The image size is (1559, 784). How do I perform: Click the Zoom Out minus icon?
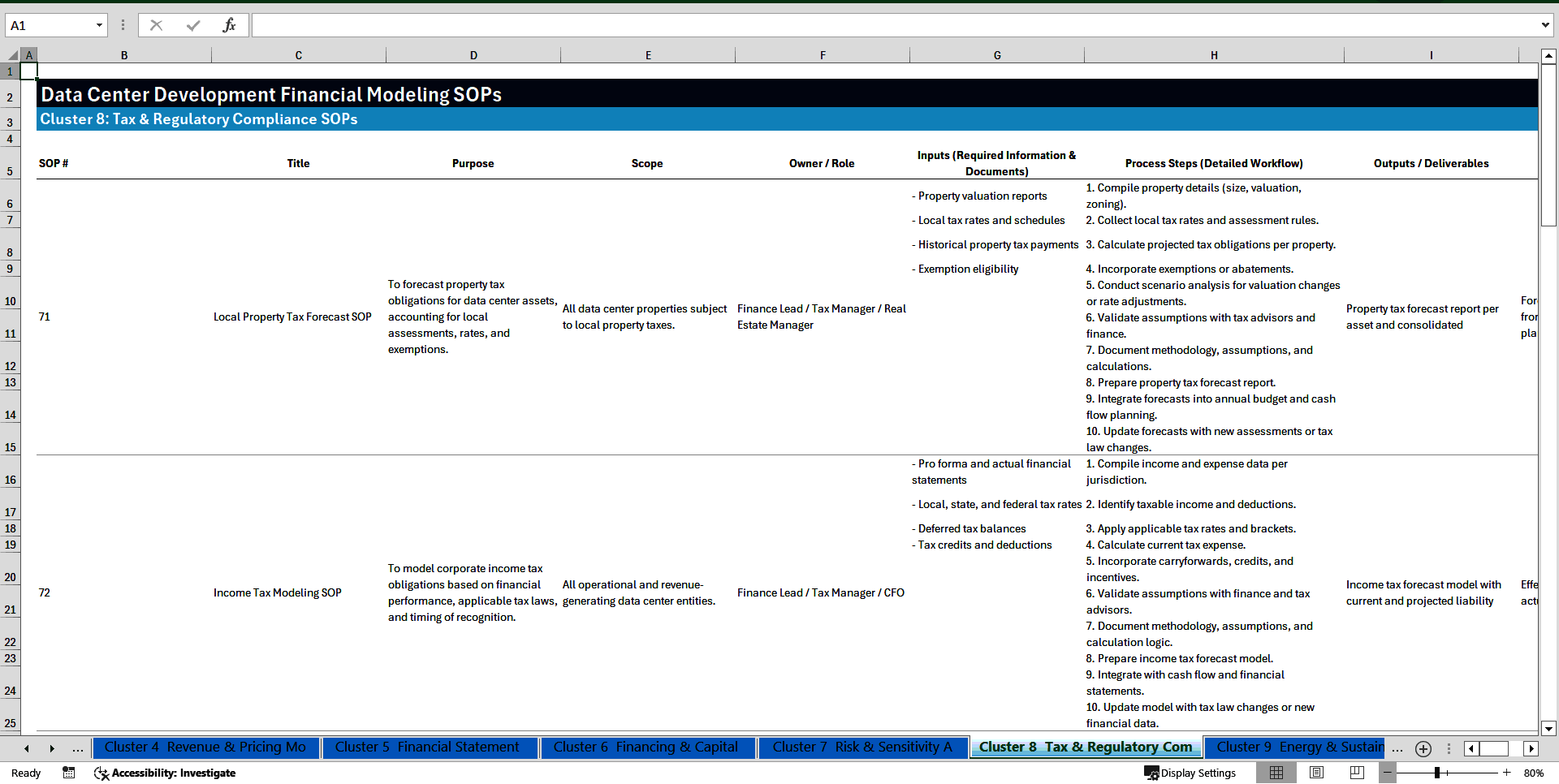pos(1388,773)
